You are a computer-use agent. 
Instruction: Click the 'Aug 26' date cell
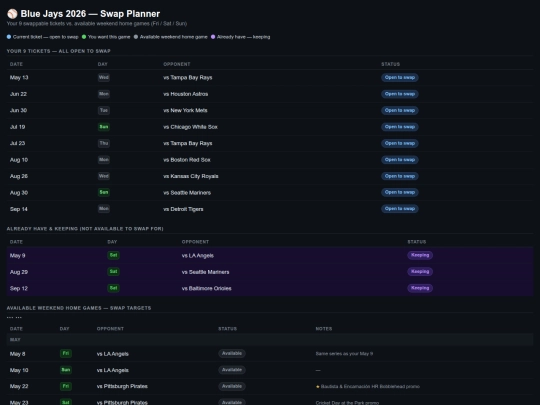point(19,176)
